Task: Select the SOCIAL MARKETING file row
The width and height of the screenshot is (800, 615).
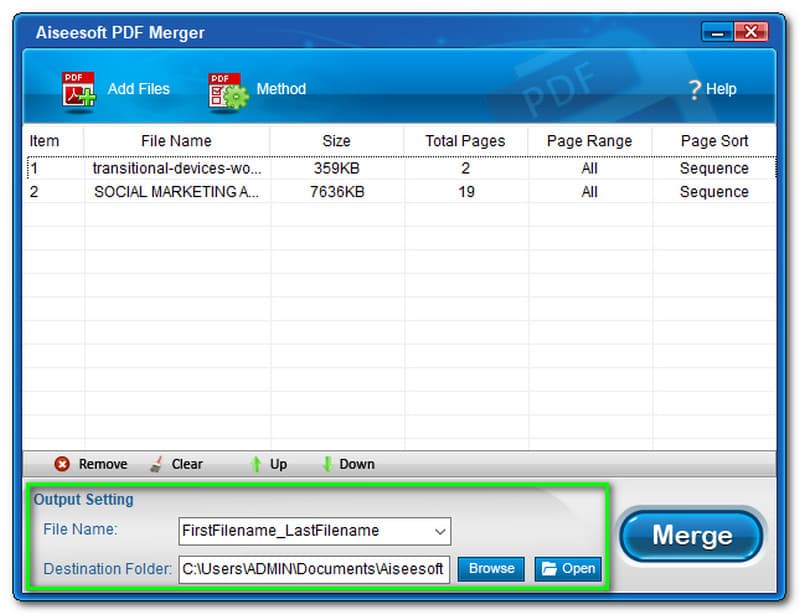Action: [176, 192]
